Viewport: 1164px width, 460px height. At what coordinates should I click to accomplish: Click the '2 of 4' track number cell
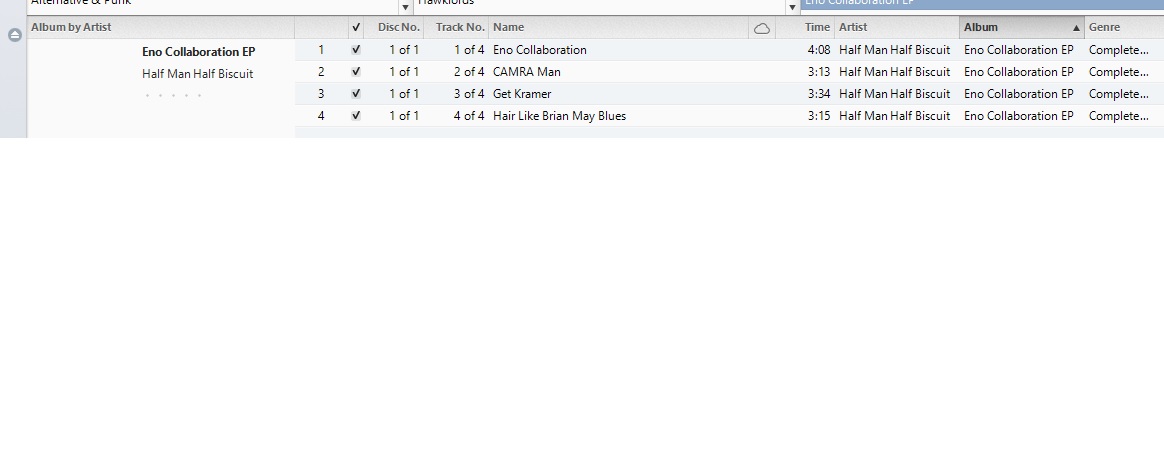click(x=469, y=72)
